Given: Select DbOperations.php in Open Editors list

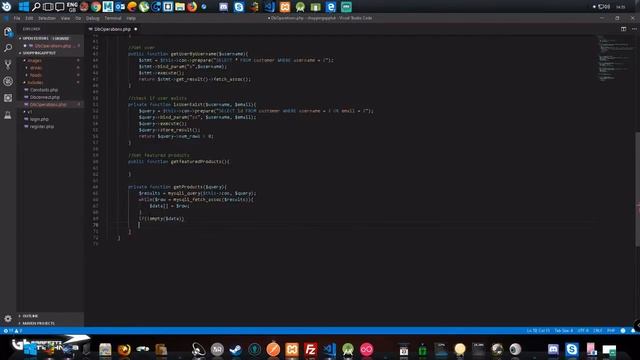Looking at the screenshot, I should coord(53,46).
